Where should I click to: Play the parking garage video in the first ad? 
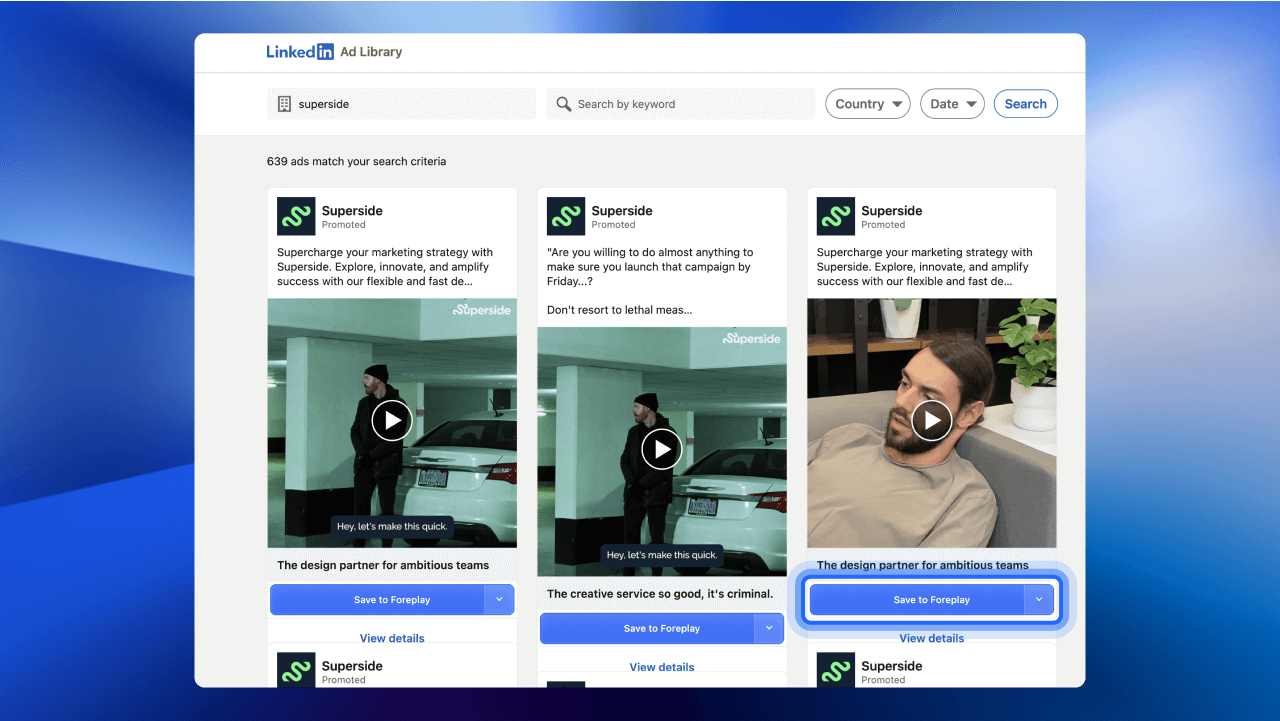point(392,420)
